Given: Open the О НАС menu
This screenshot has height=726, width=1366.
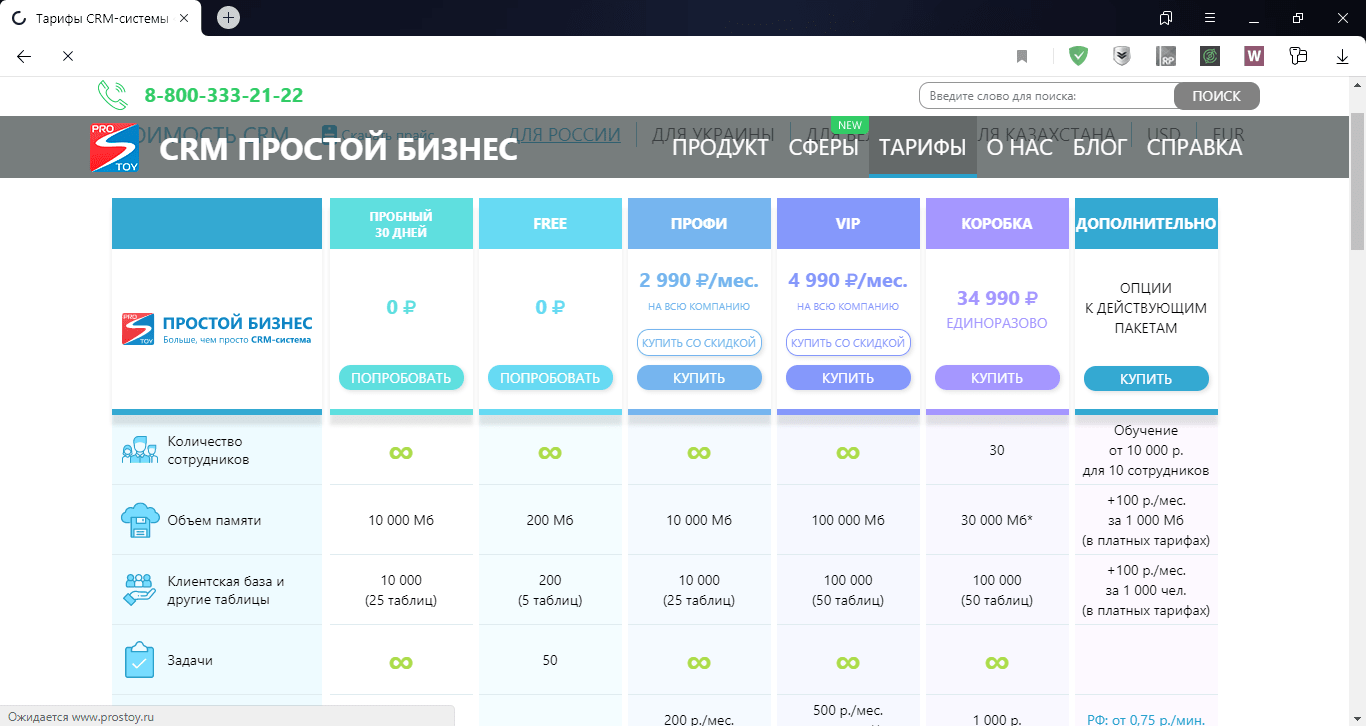Looking at the screenshot, I should point(1019,148).
